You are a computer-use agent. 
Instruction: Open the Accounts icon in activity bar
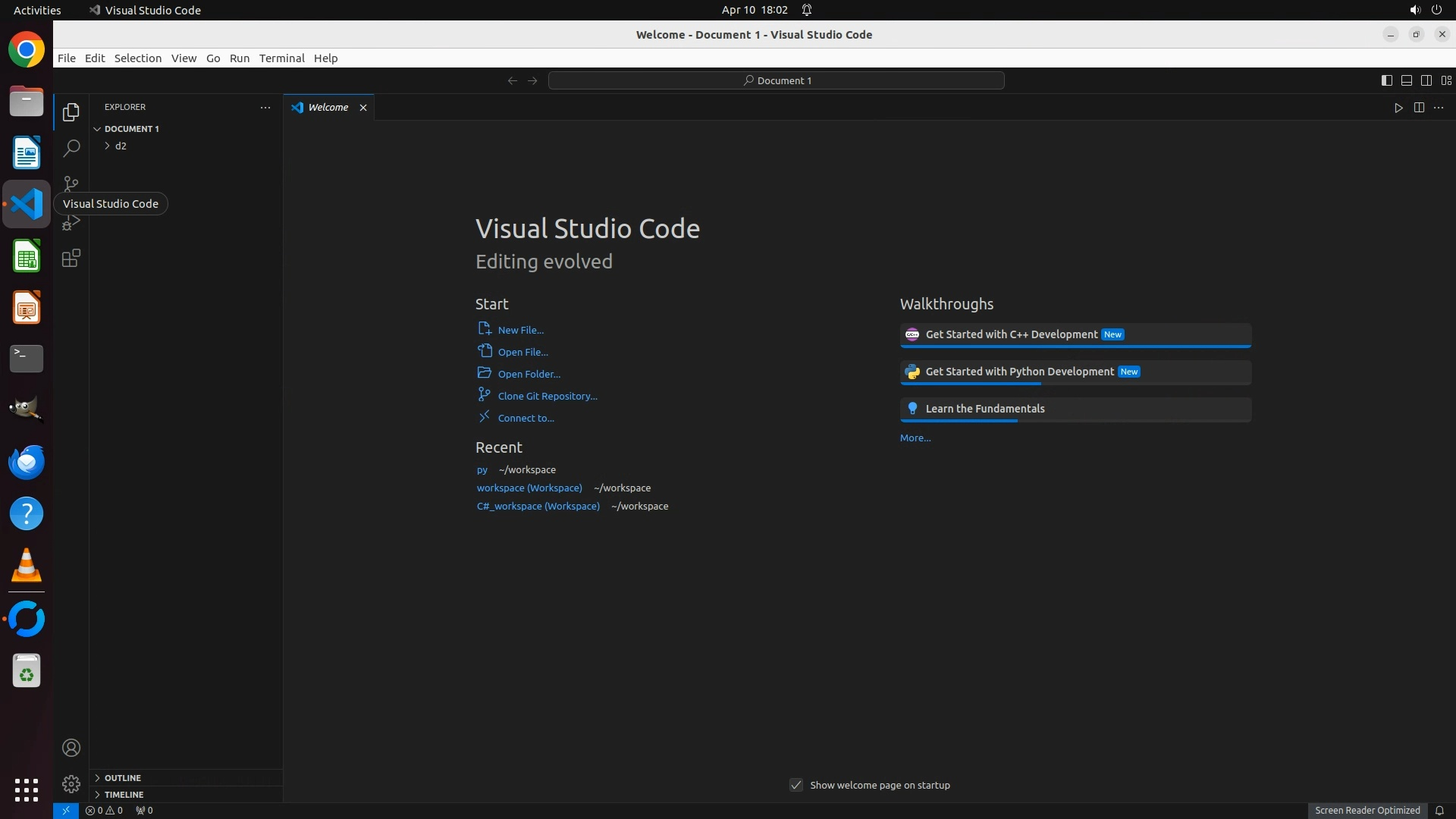coord(71,748)
